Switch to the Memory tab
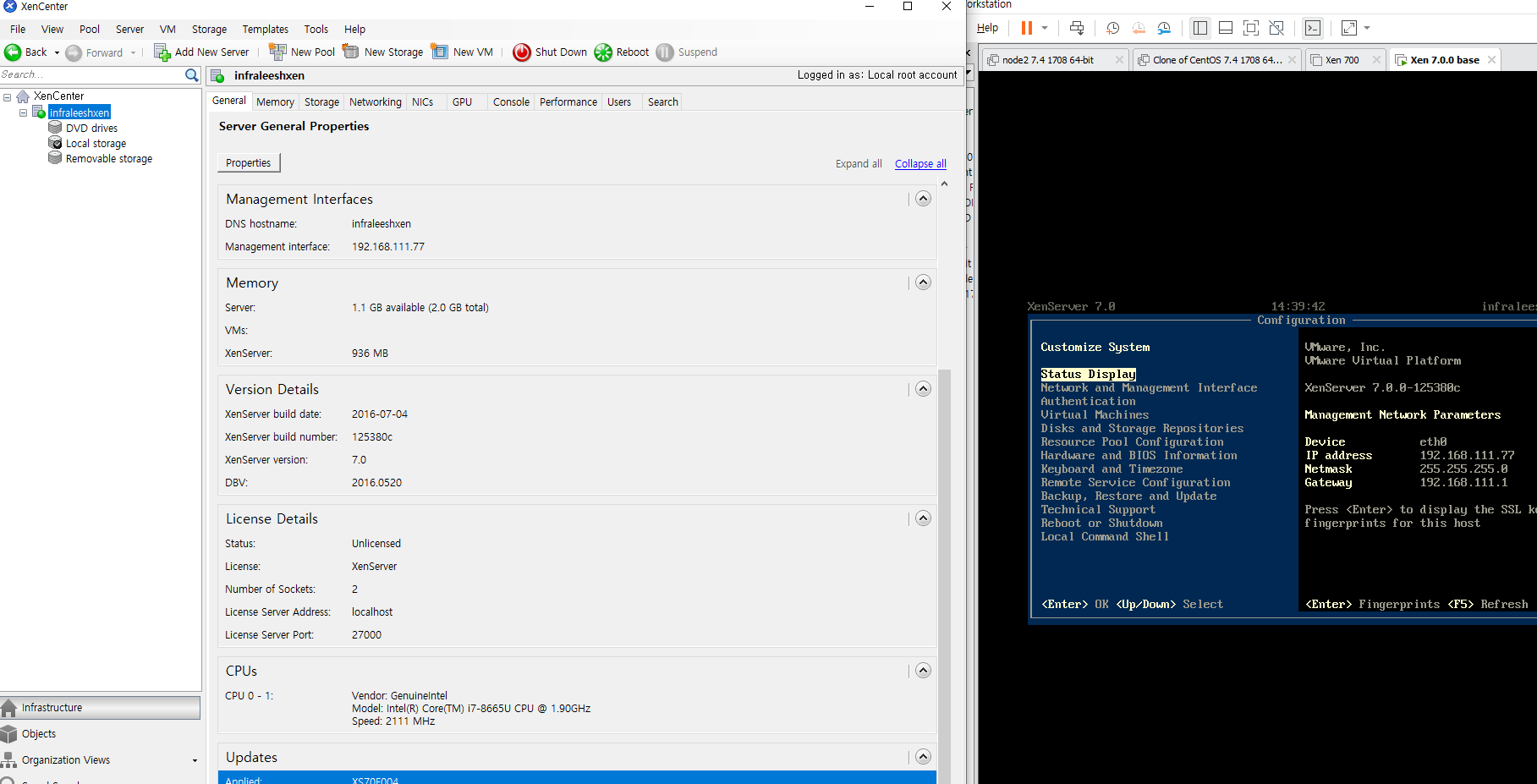 click(x=275, y=101)
